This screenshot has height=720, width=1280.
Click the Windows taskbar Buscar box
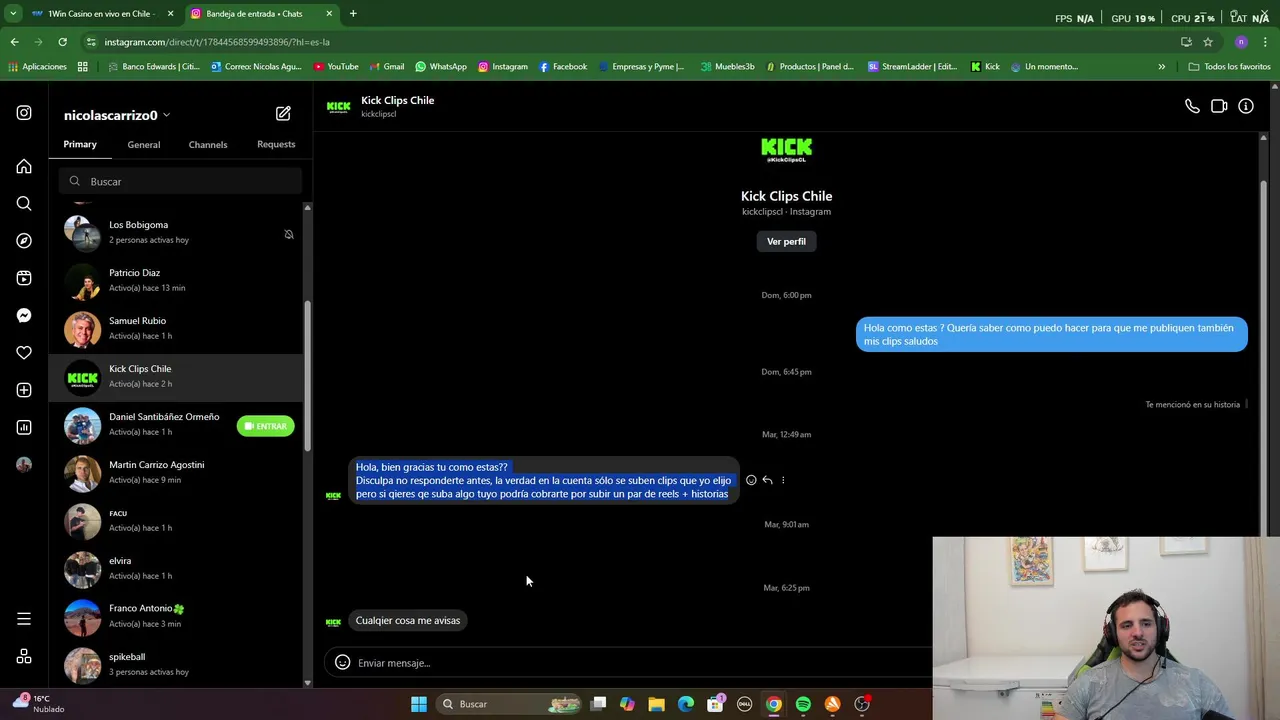click(510, 704)
